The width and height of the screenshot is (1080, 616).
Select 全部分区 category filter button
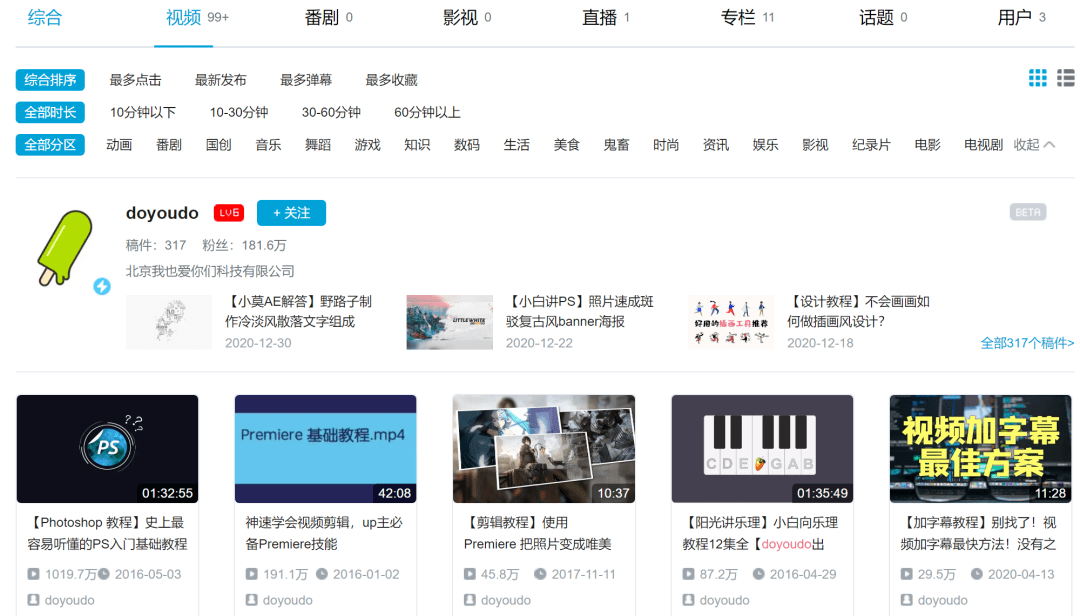coord(50,145)
